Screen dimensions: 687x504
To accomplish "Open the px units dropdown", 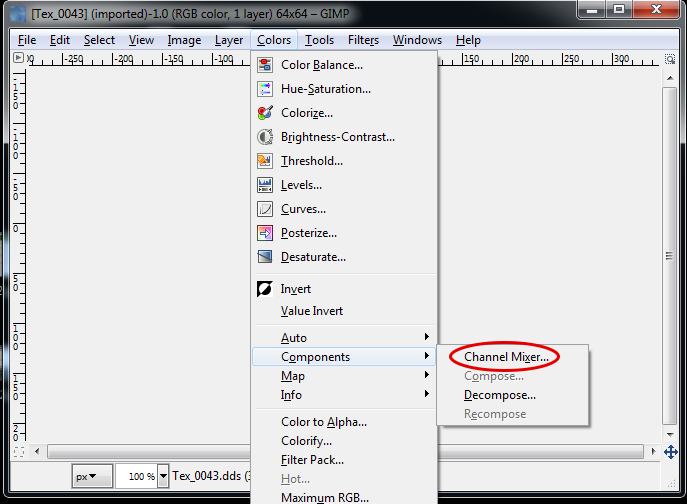I will click(92, 476).
